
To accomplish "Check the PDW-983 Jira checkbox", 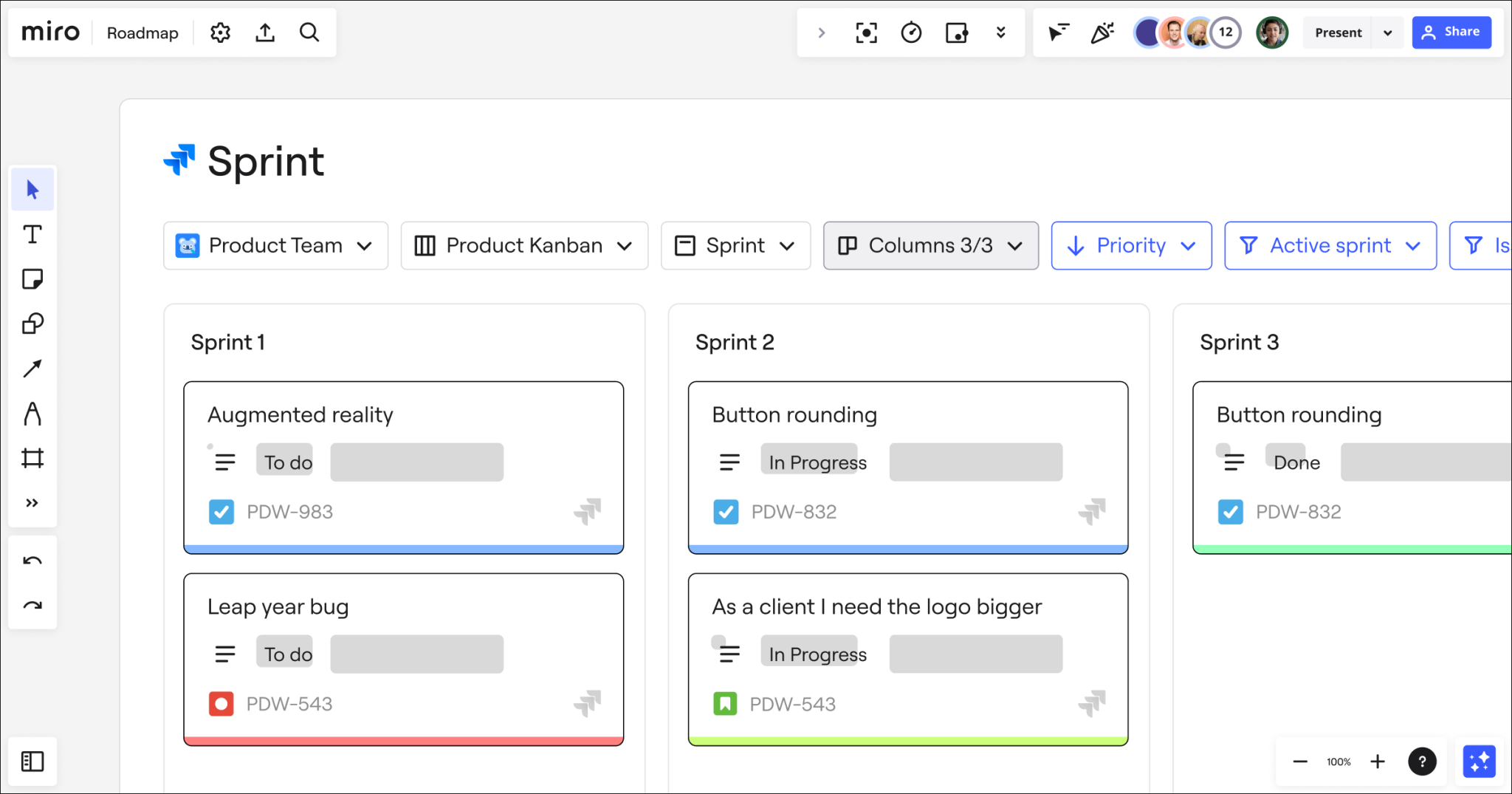I will coord(221,511).
